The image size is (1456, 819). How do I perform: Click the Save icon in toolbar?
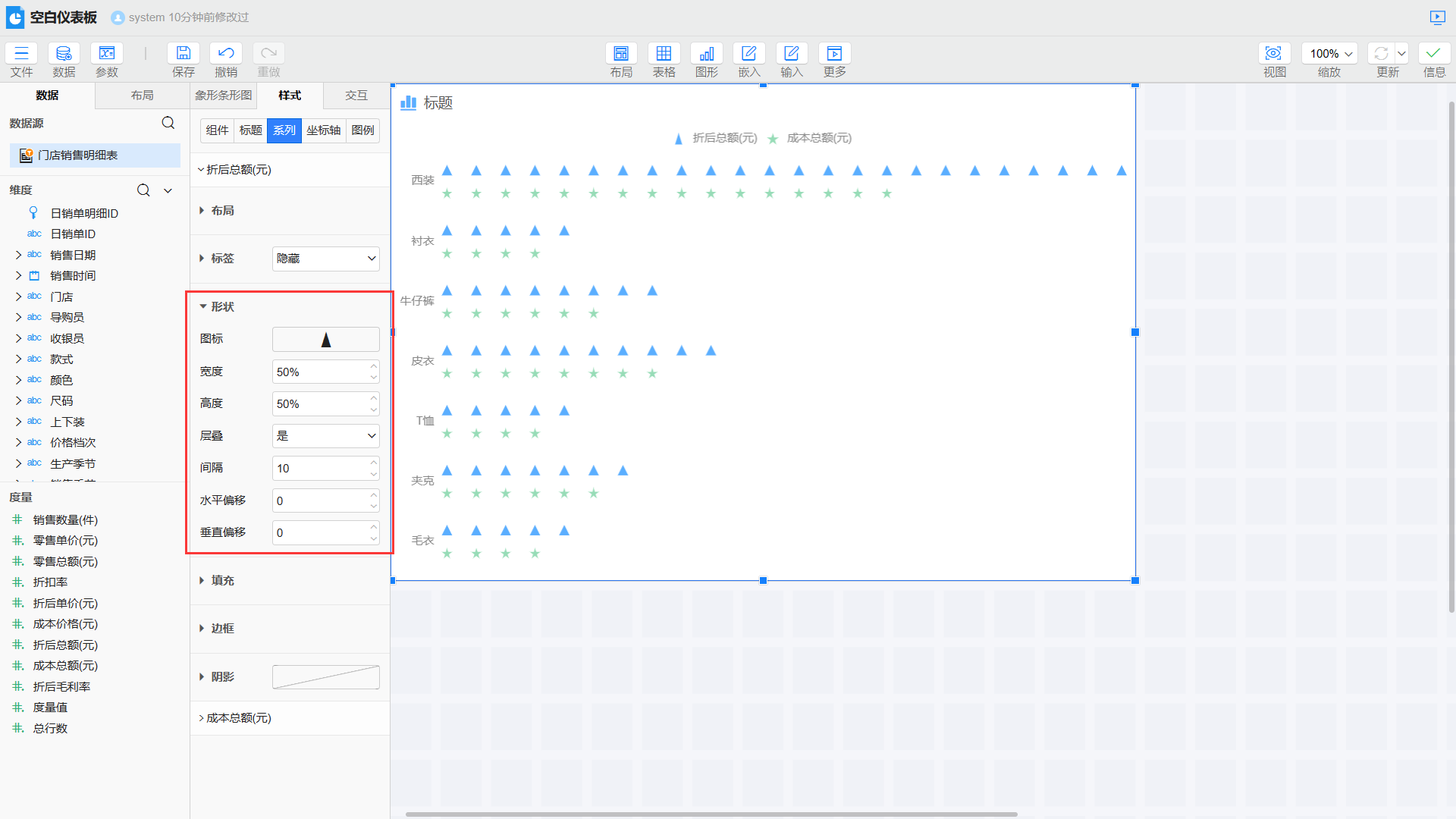pyautogui.click(x=183, y=53)
